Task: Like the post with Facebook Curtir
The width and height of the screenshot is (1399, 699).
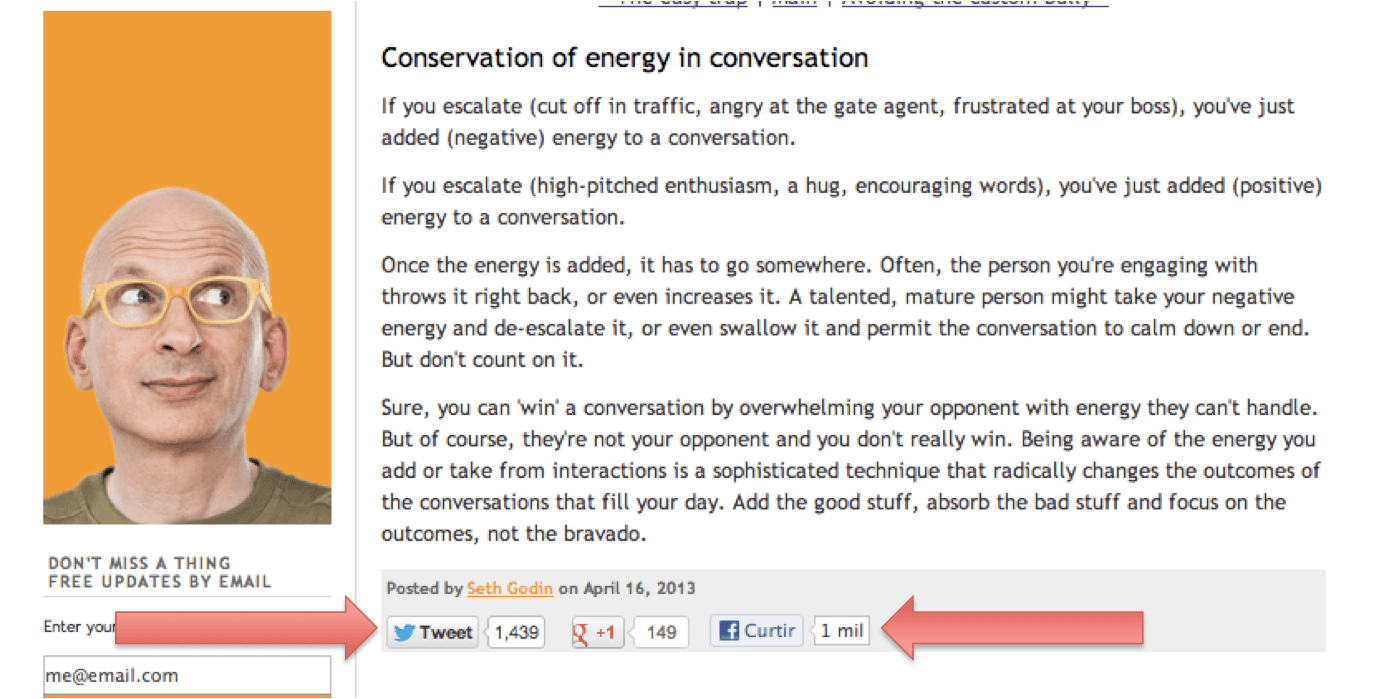Action: [x=756, y=631]
